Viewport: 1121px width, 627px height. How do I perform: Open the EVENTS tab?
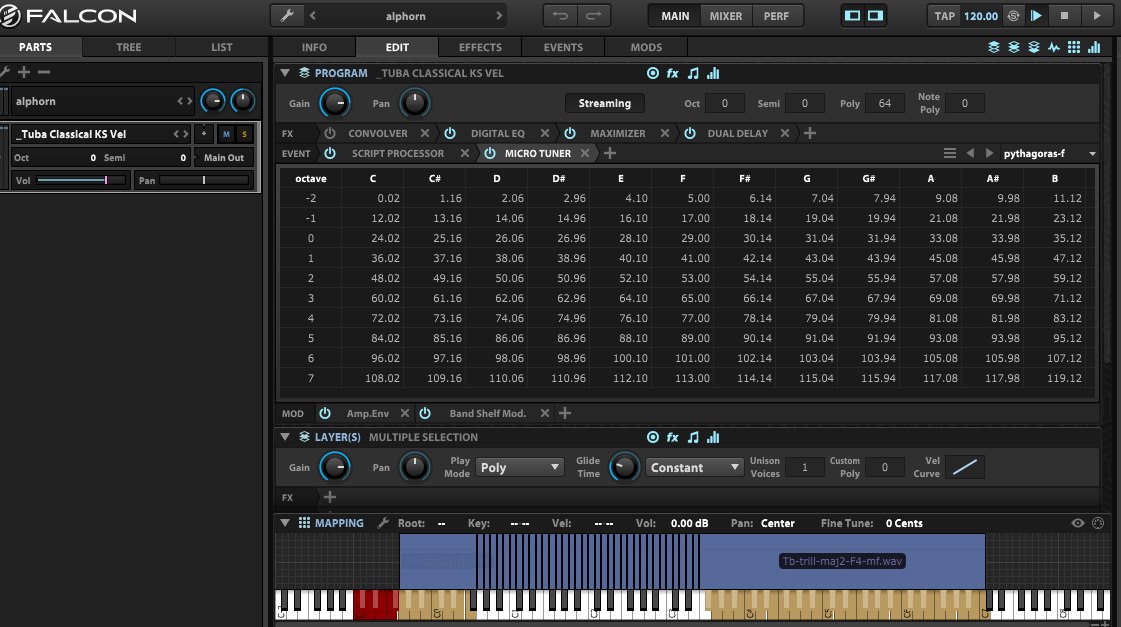563,47
